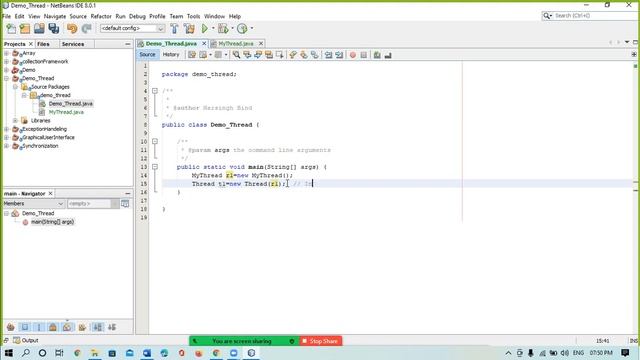Toggle Rectangular Selection mode in the editor toolbar

tap(280, 55)
